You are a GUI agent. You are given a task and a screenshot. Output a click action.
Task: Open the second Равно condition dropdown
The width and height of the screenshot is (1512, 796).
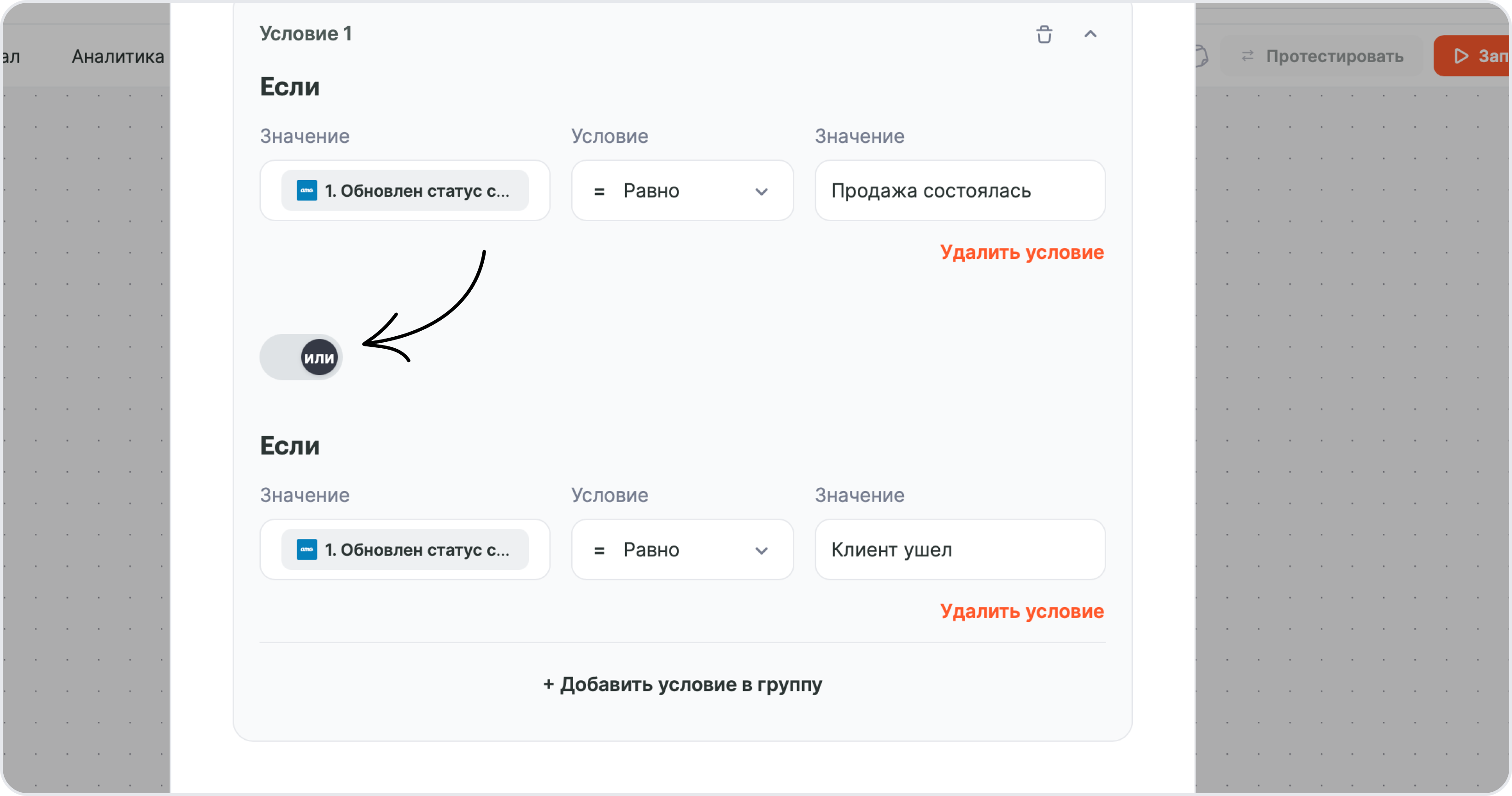pyautogui.click(x=683, y=550)
